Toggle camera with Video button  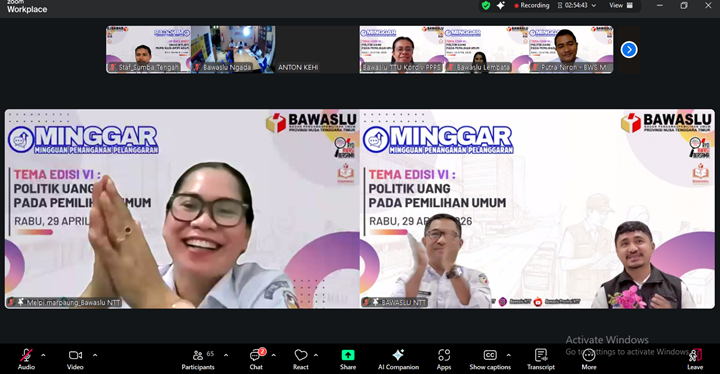tap(75, 359)
